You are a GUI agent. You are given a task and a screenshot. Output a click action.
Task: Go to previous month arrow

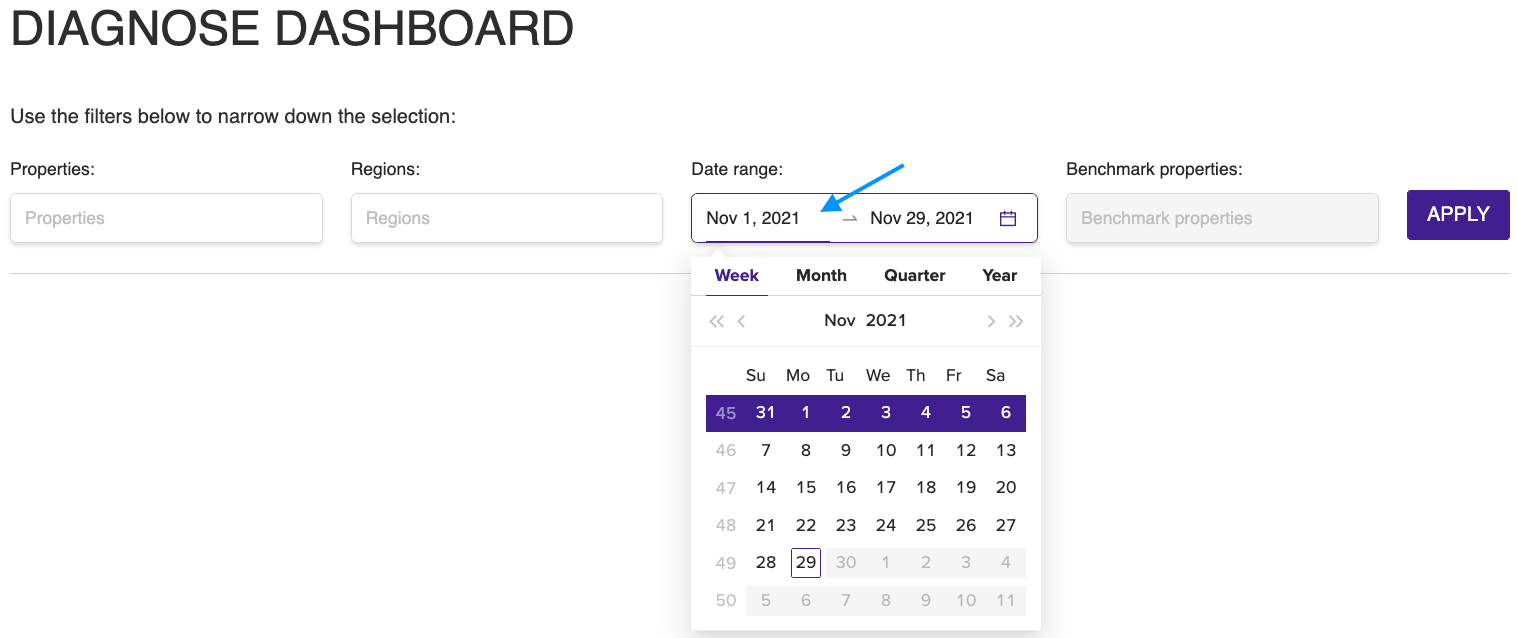tap(741, 321)
